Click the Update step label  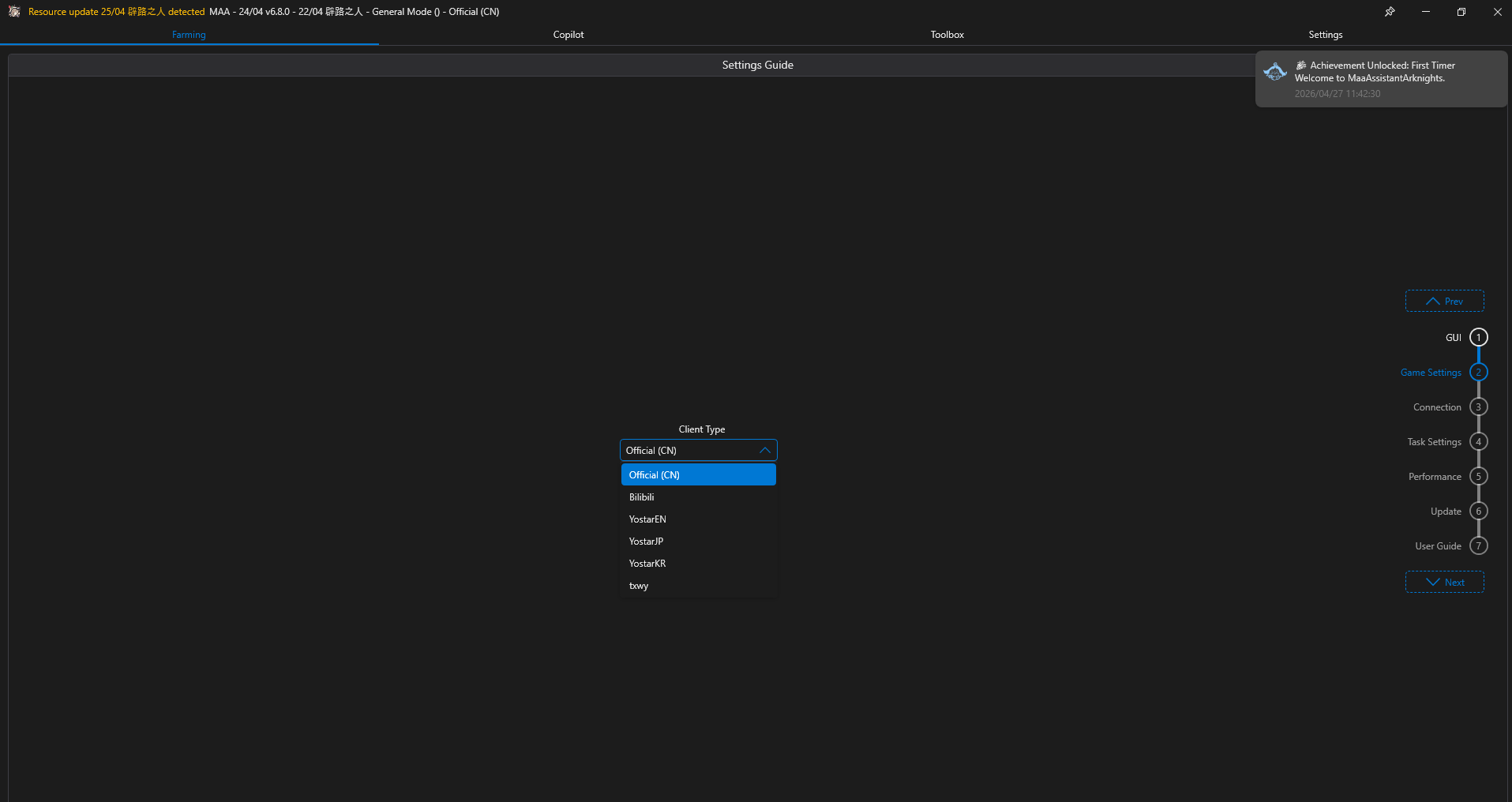[x=1446, y=511]
